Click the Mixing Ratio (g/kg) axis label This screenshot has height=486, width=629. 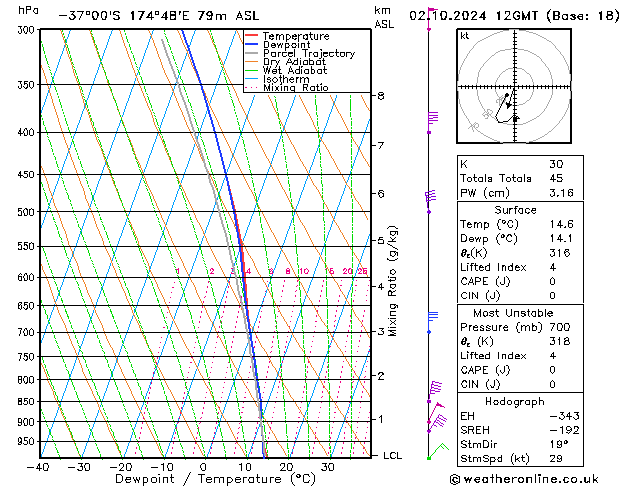(x=393, y=281)
